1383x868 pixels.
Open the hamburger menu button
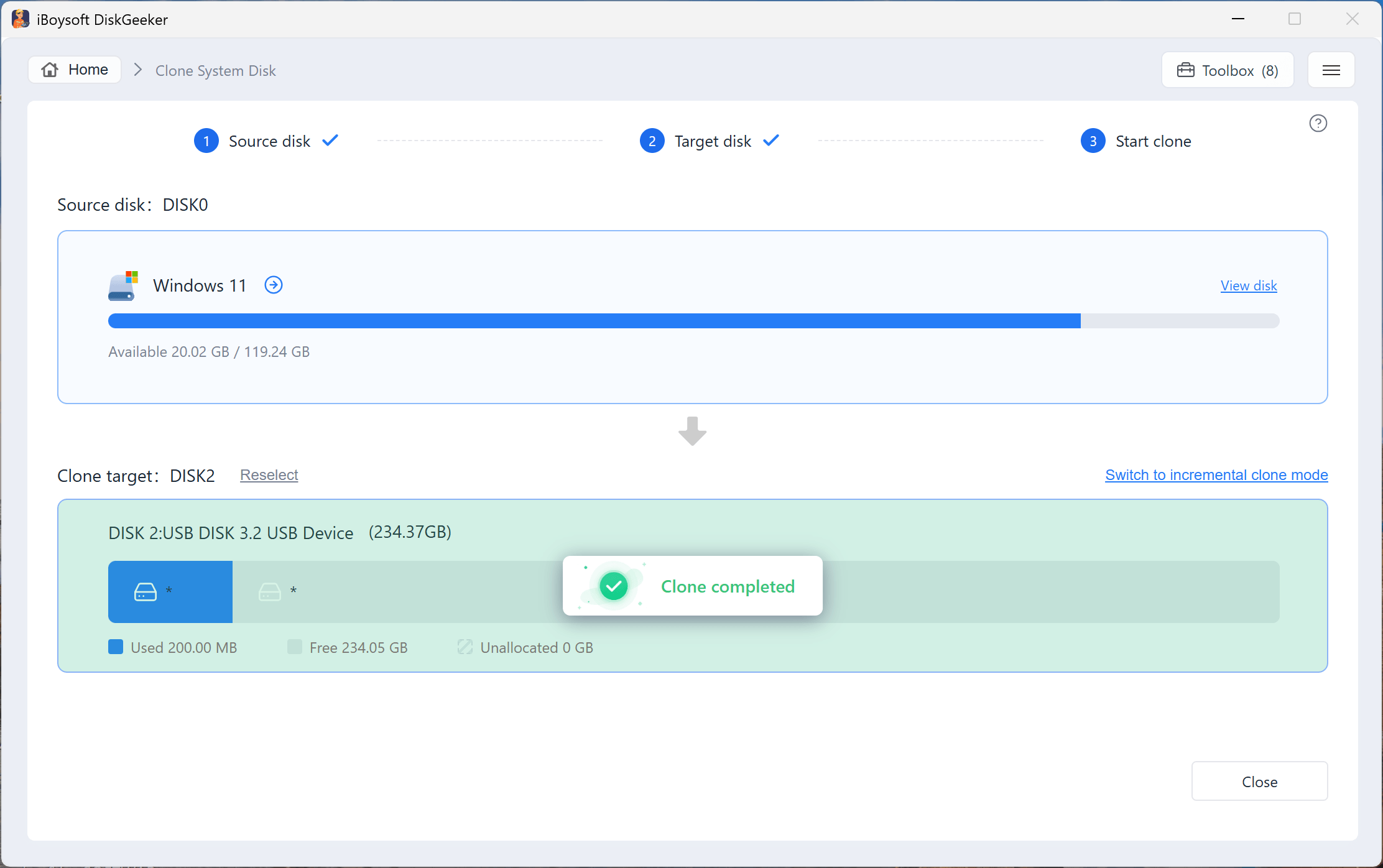[x=1331, y=70]
